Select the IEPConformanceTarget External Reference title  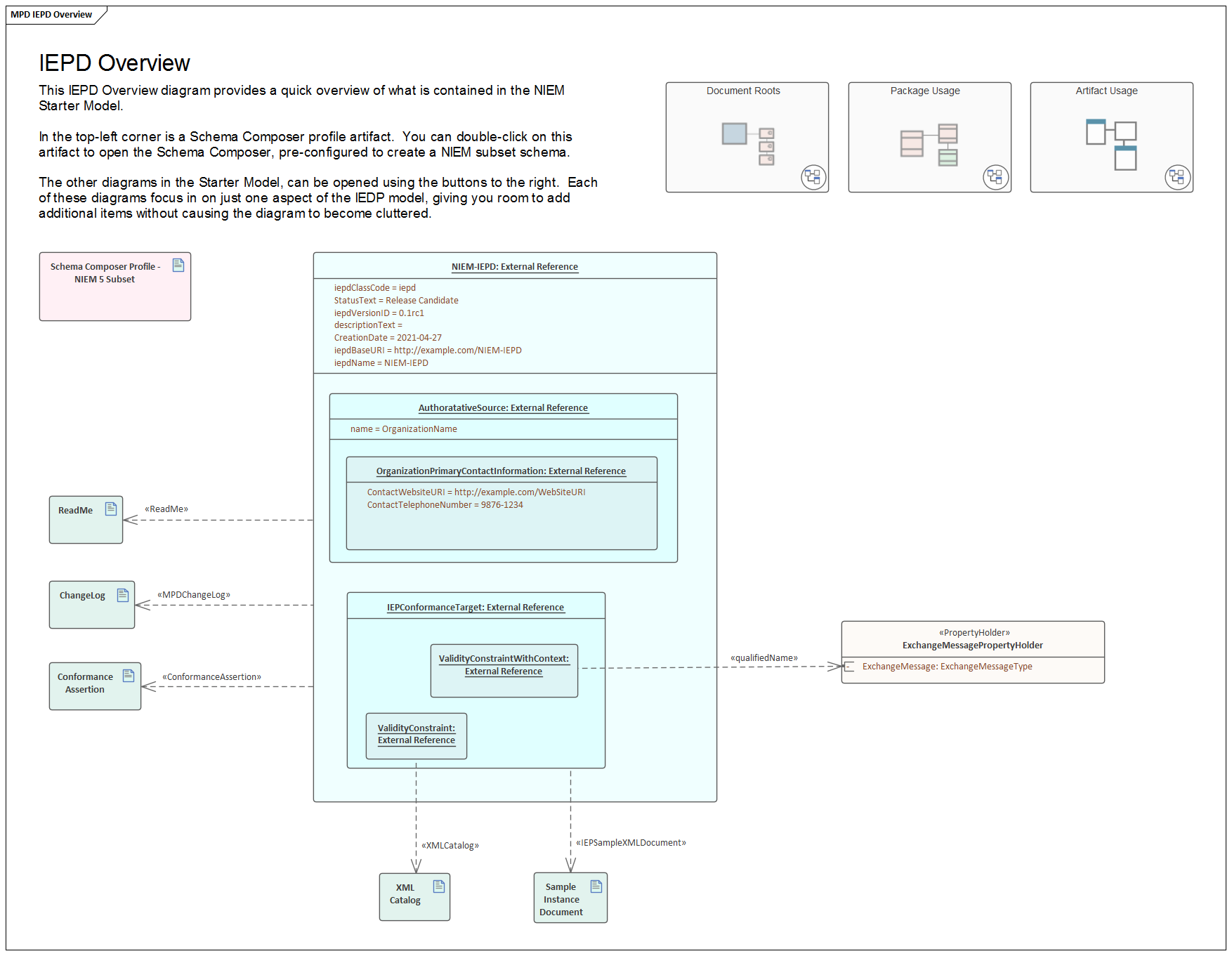(476, 608)
